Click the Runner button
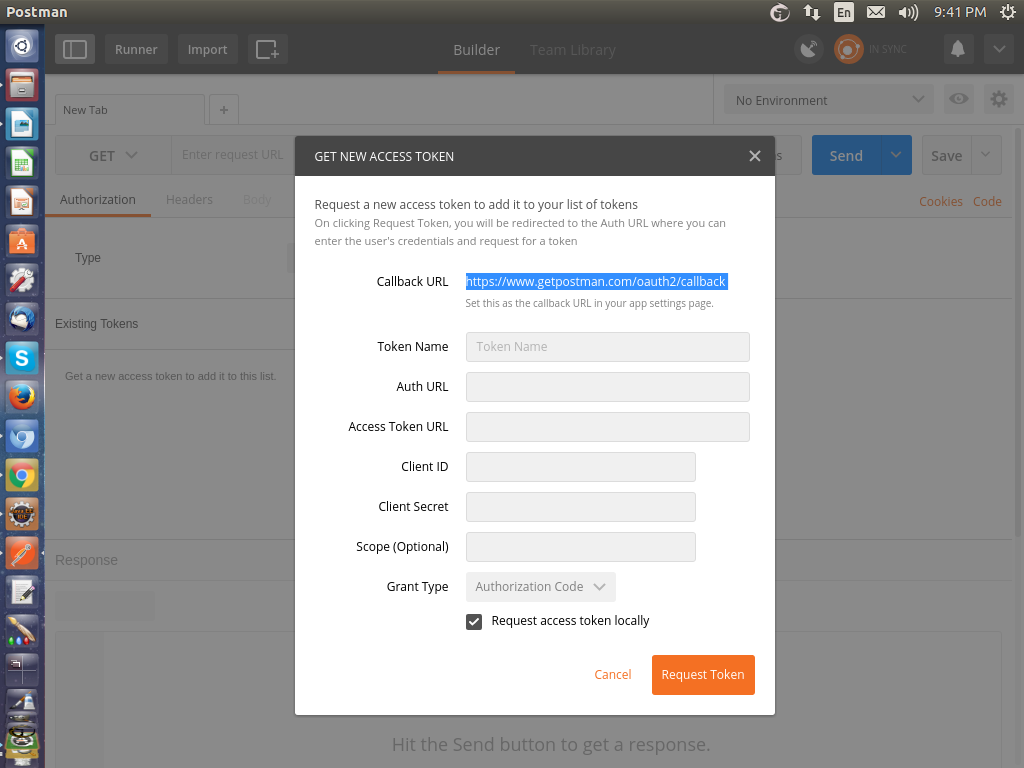The width and height of the screenshot is (1024, 768). coord(136,50)
